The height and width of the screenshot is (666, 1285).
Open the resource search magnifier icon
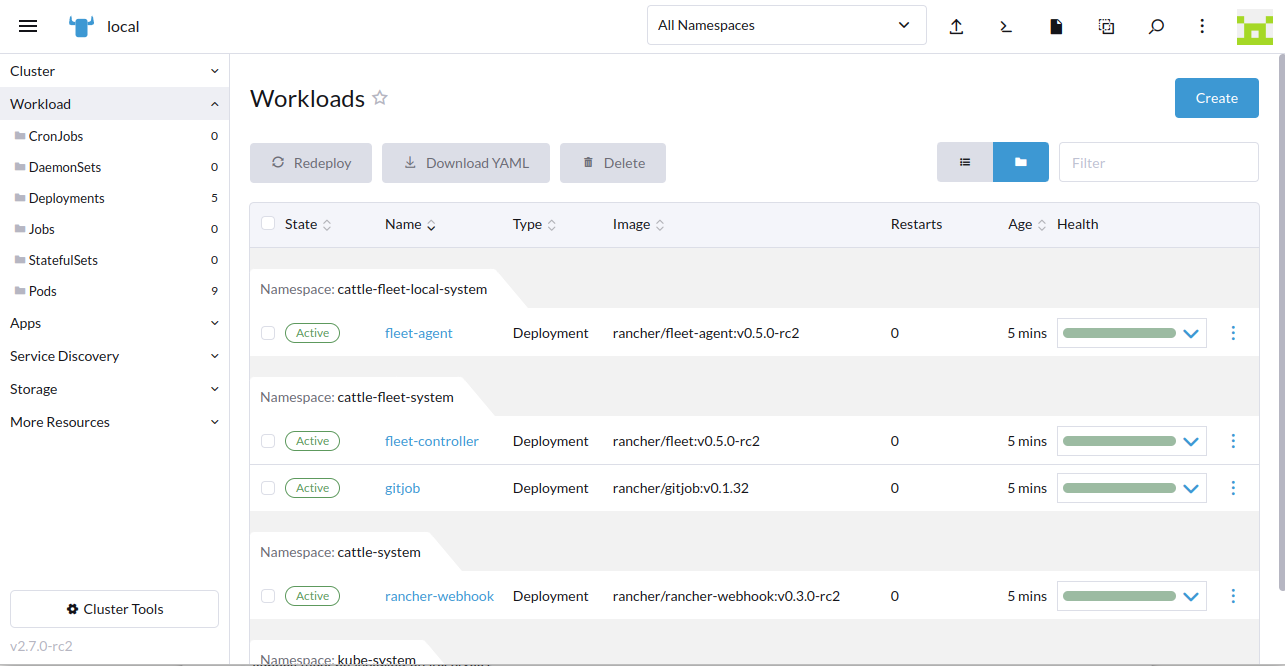[x=1156, y=27]
